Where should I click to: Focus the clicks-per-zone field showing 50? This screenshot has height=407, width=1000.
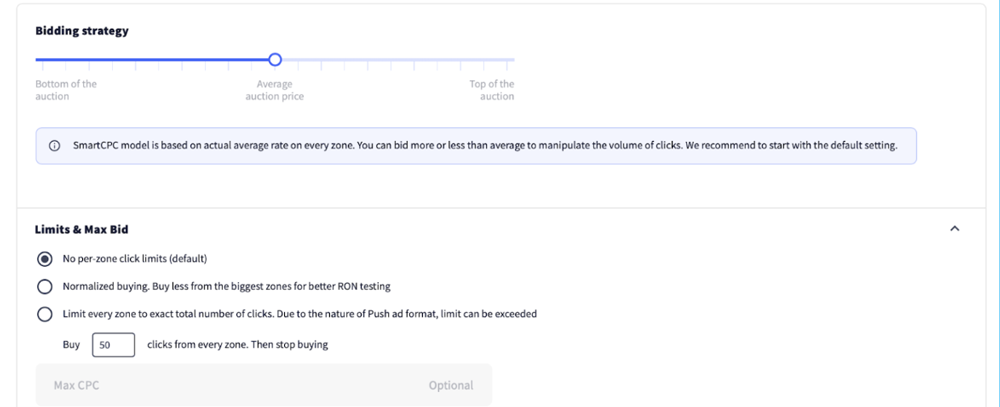point(113,345)
